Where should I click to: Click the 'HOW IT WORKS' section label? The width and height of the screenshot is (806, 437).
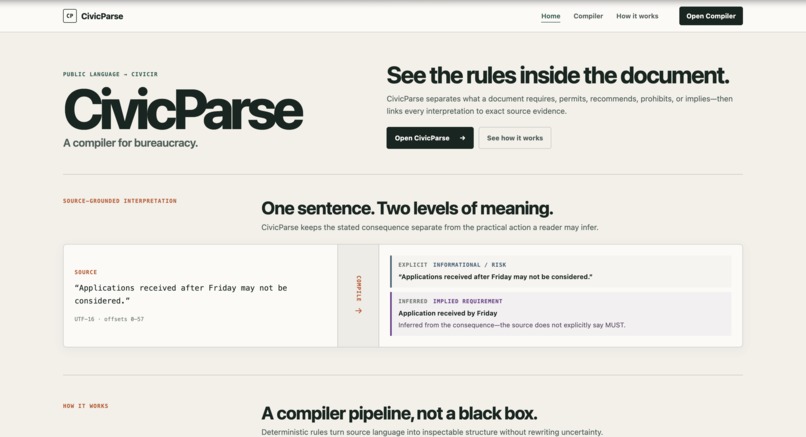[85, 406]
